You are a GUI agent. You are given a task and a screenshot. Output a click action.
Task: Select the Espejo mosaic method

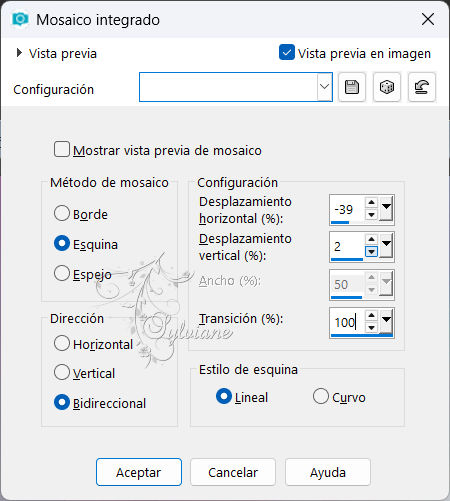tap(62, 273)
